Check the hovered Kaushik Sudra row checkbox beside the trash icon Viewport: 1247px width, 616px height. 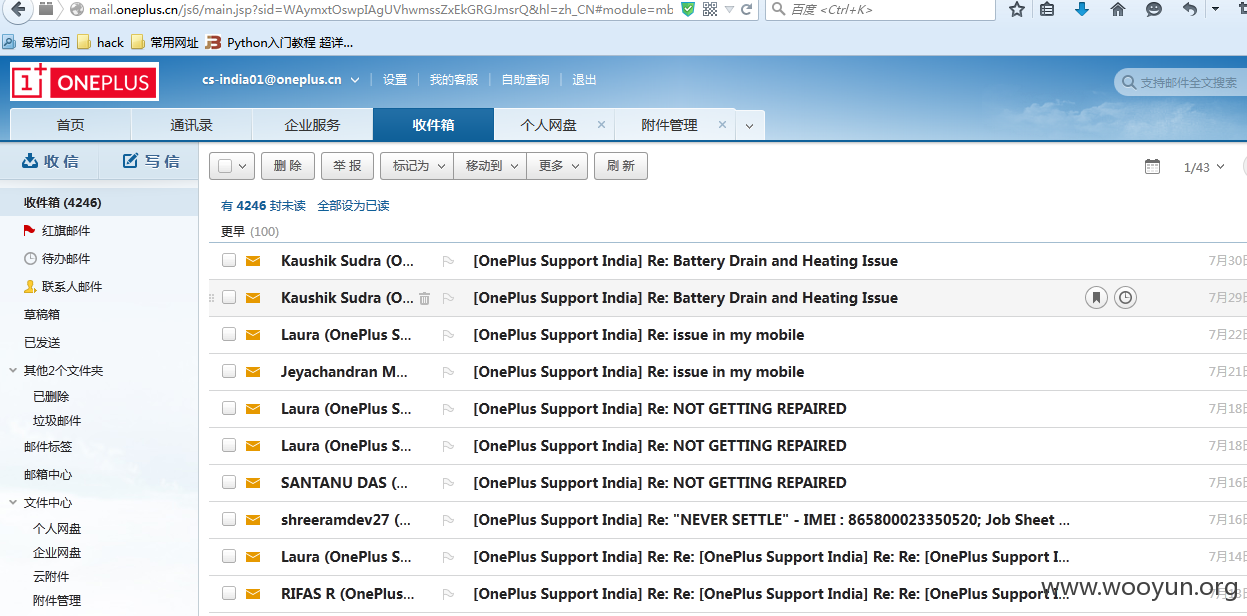[x=229, y=297]
